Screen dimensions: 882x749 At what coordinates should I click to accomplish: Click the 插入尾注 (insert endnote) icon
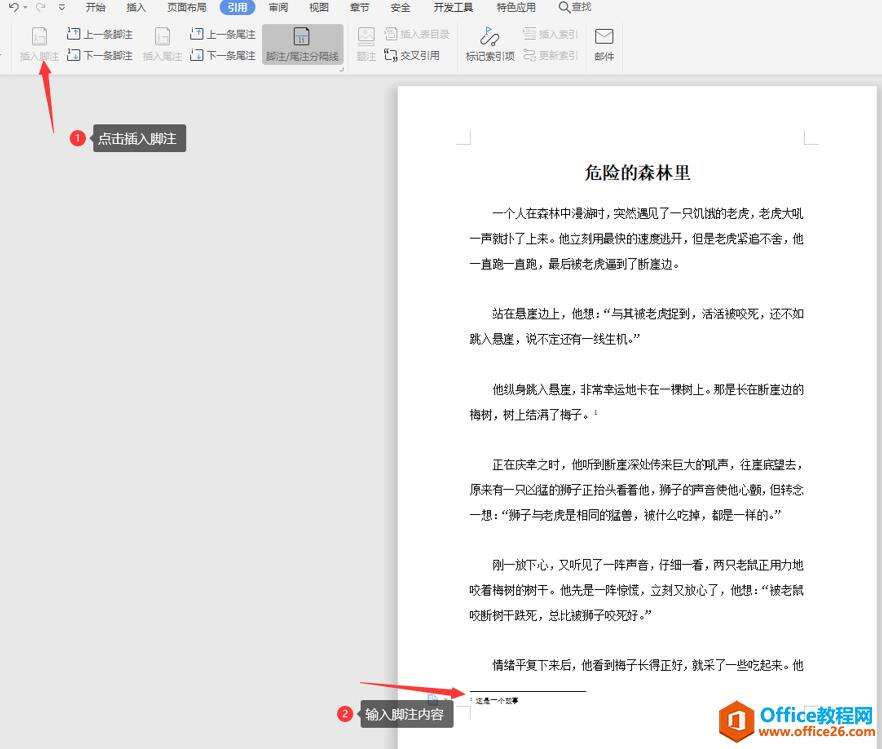[x=163, y=37]
